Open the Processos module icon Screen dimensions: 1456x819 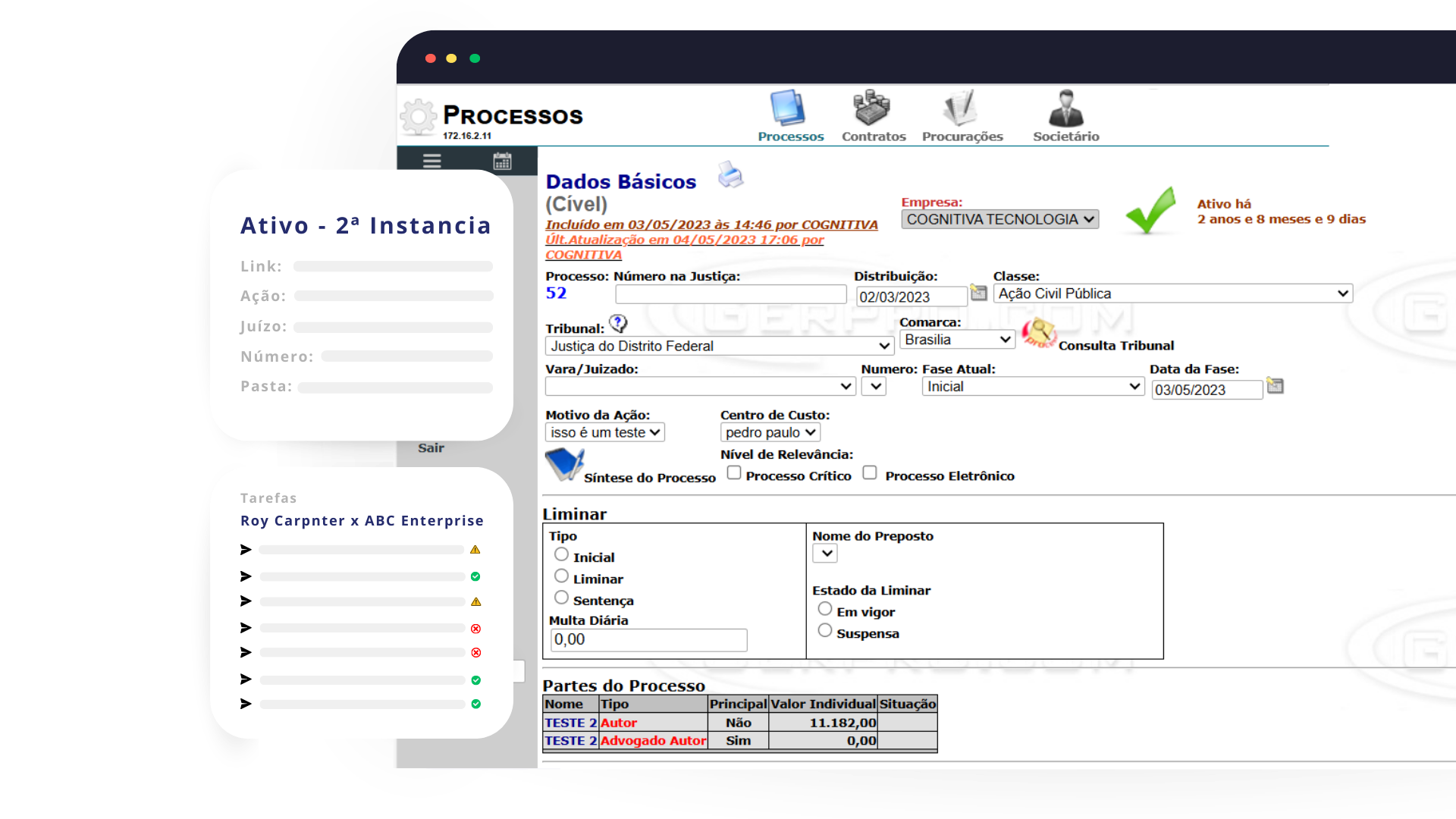click(789, 109)
